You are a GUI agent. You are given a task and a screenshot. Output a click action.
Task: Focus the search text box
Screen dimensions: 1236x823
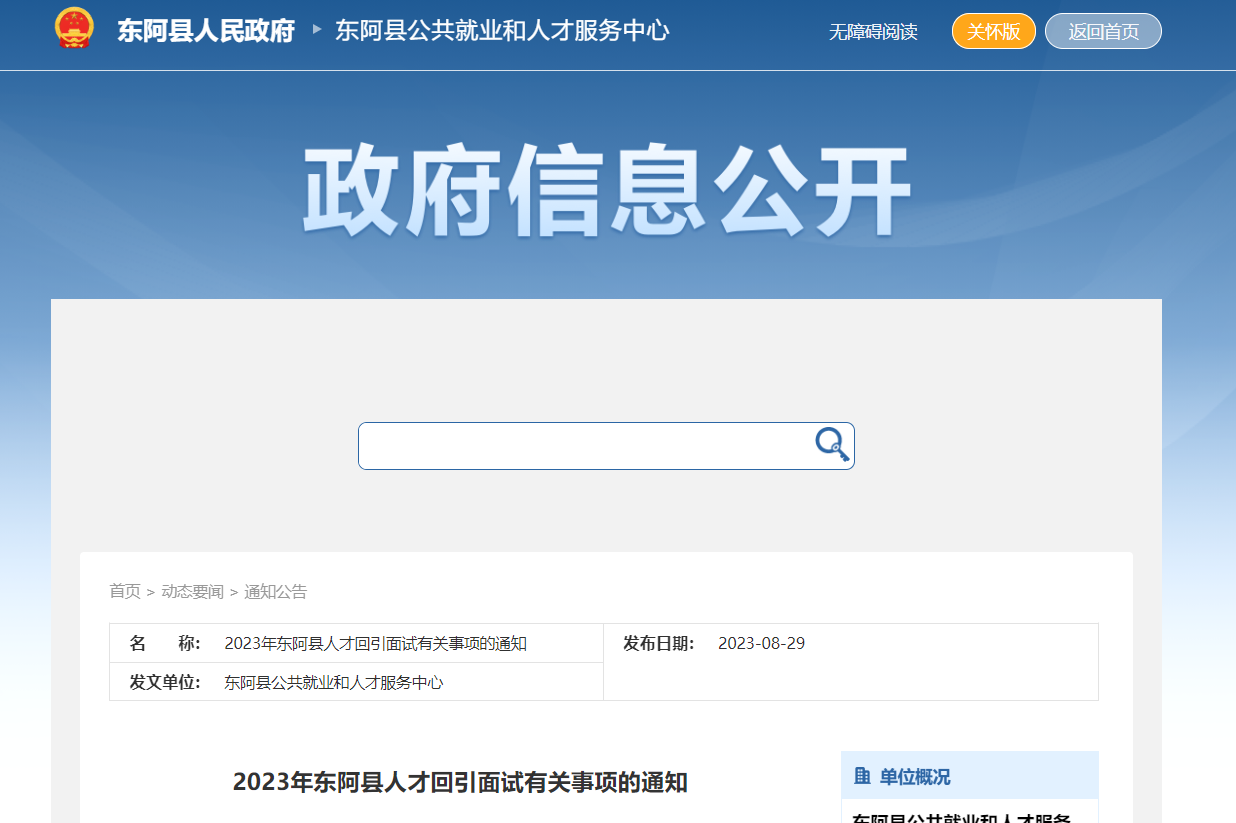(585, 446)
